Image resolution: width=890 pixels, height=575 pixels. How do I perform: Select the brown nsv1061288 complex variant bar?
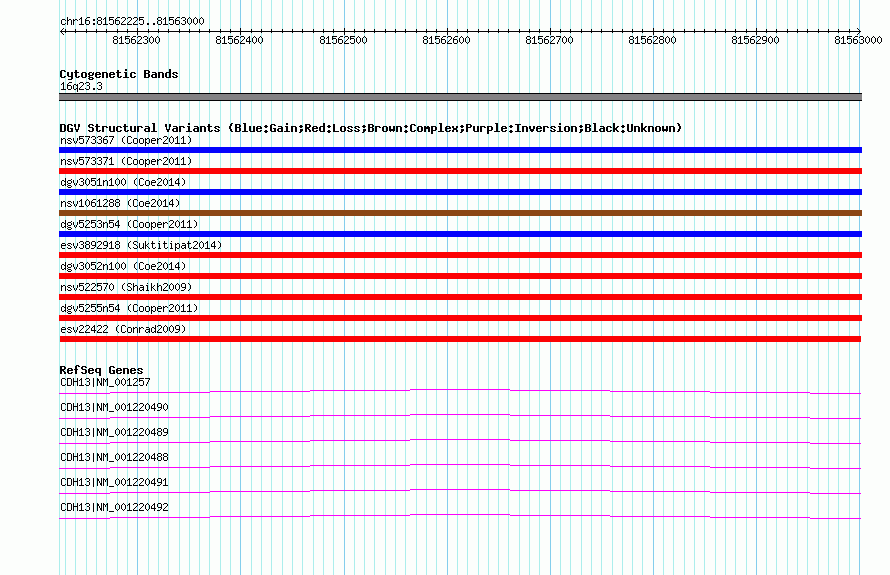coord(460,213)
